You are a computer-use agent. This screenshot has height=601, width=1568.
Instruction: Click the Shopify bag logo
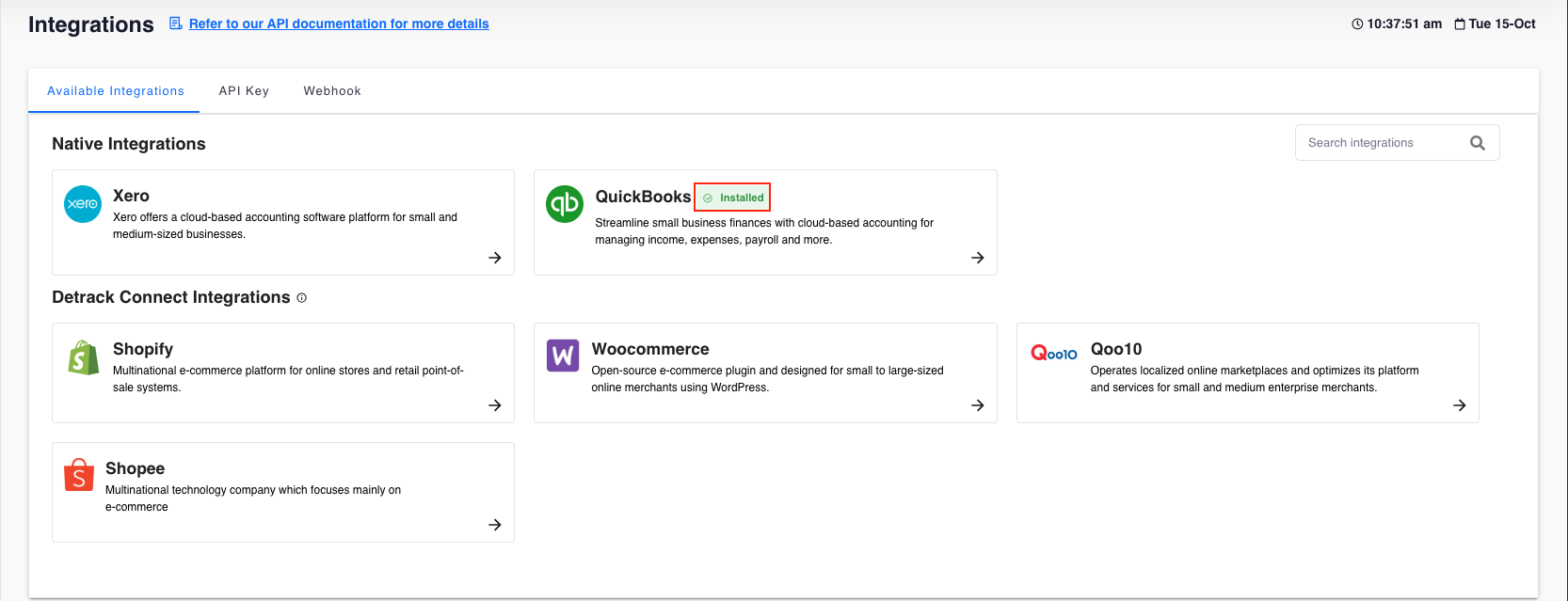coord(84,357)
